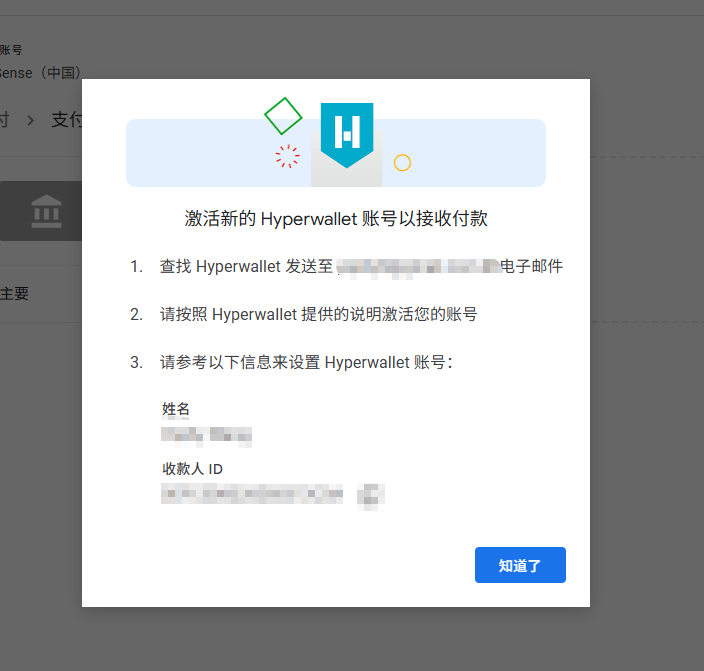Click step 2 text 请按照 Hyperwallet 提供的说明激活您的账号
Viewport: 704px width, 671px height.
click(x=318, y=314)
